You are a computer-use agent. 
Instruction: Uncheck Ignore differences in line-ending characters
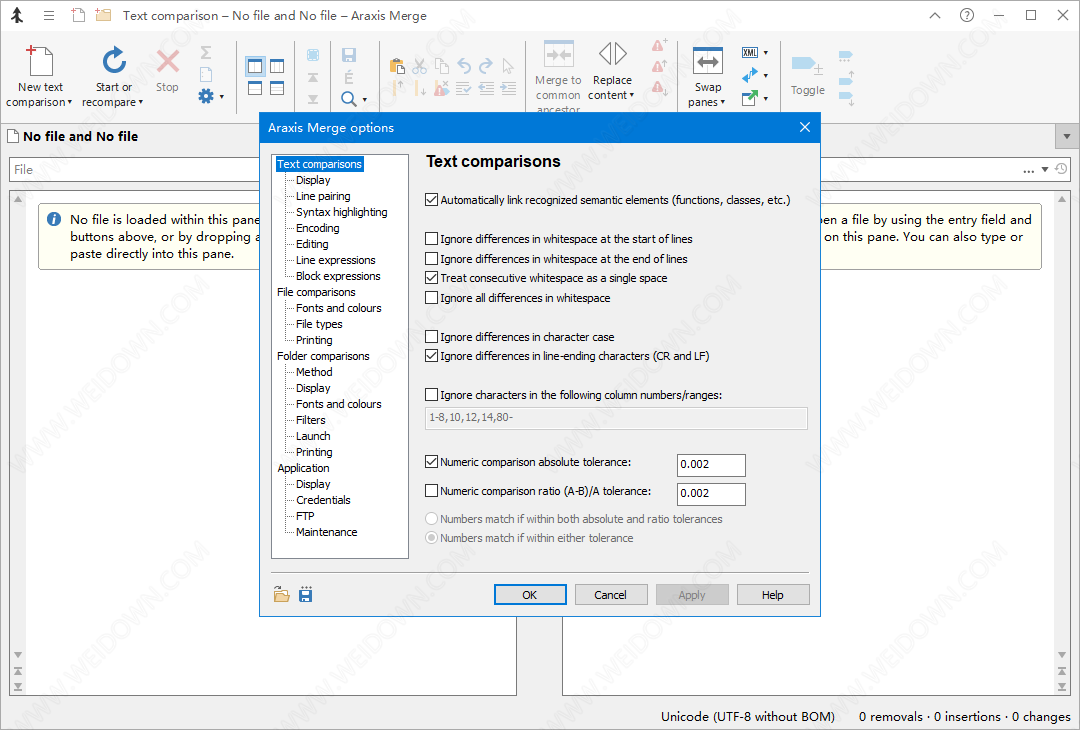431,355
